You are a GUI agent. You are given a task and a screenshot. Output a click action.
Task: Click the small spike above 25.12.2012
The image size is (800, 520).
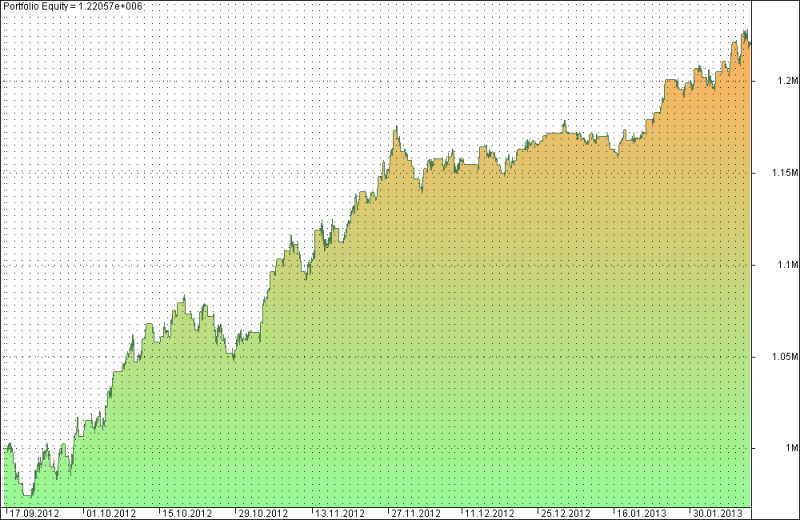(564, 122)
